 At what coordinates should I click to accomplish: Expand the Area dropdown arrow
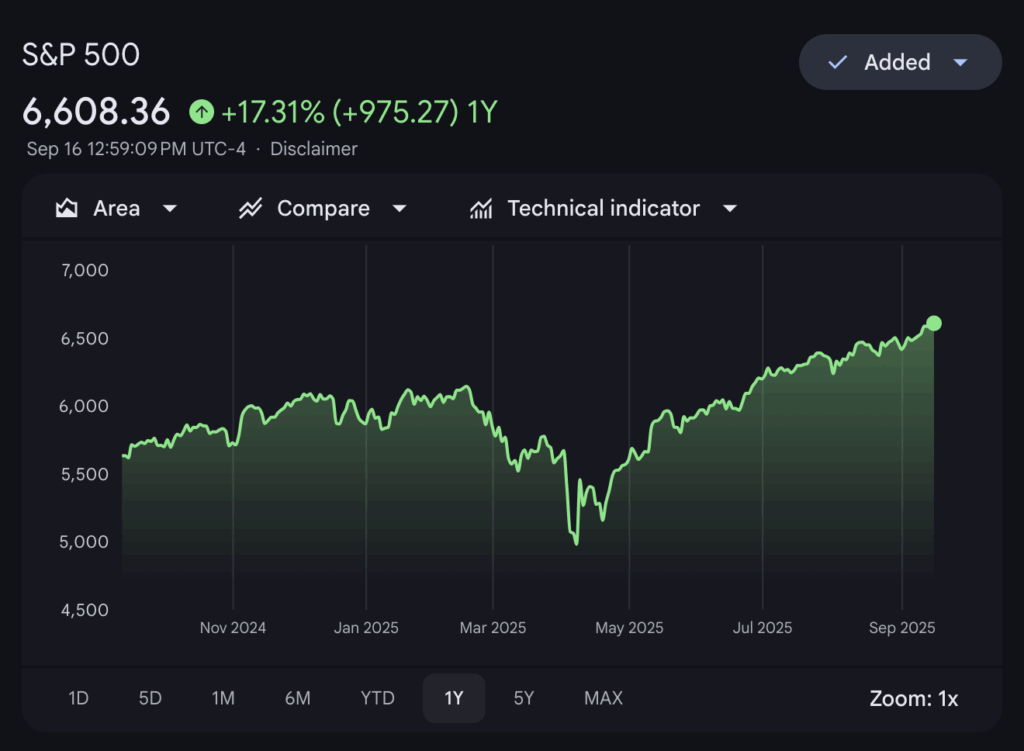[x=170, y=208]
